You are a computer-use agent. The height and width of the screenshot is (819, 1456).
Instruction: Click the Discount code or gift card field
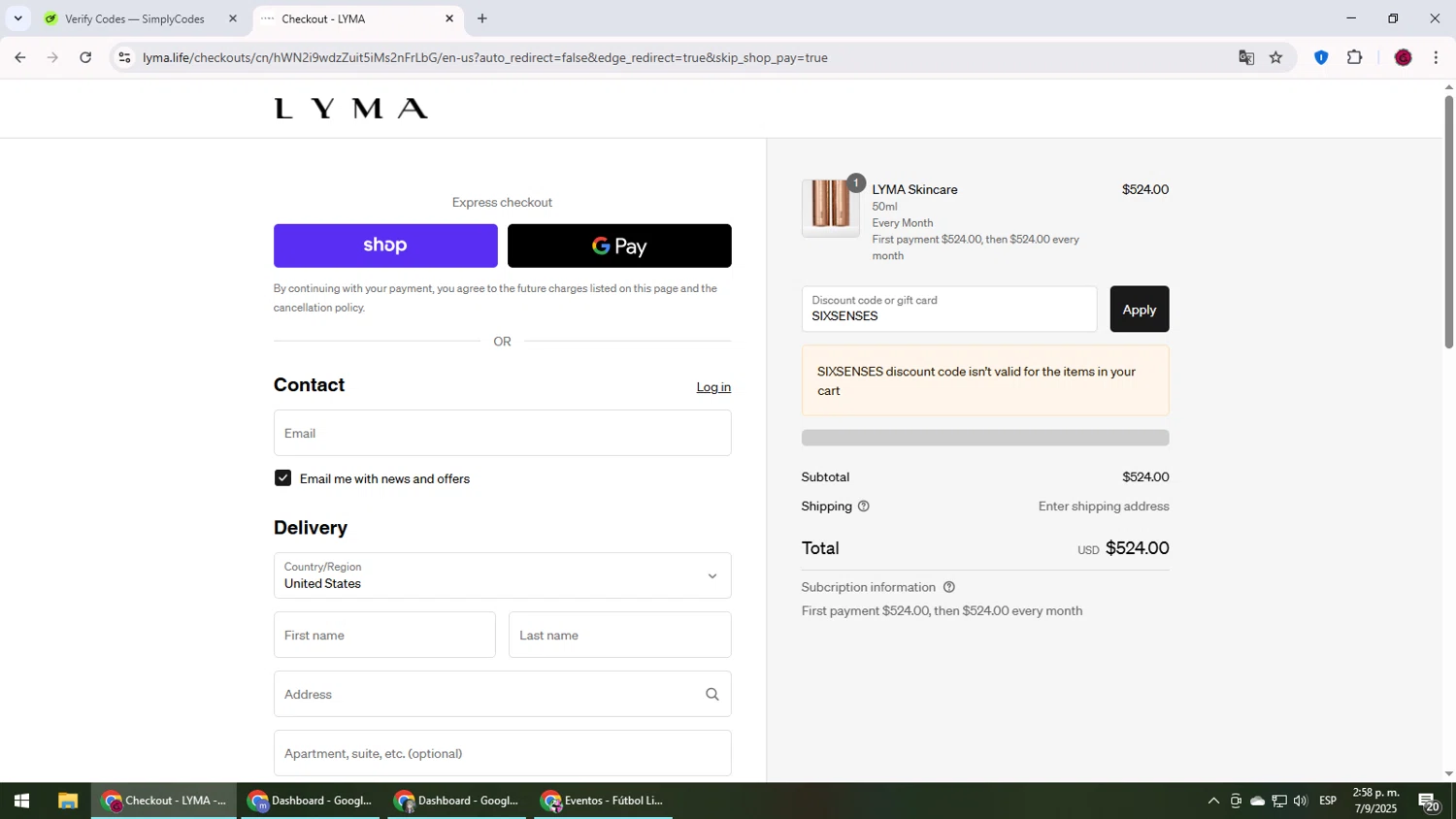(949, 309)
